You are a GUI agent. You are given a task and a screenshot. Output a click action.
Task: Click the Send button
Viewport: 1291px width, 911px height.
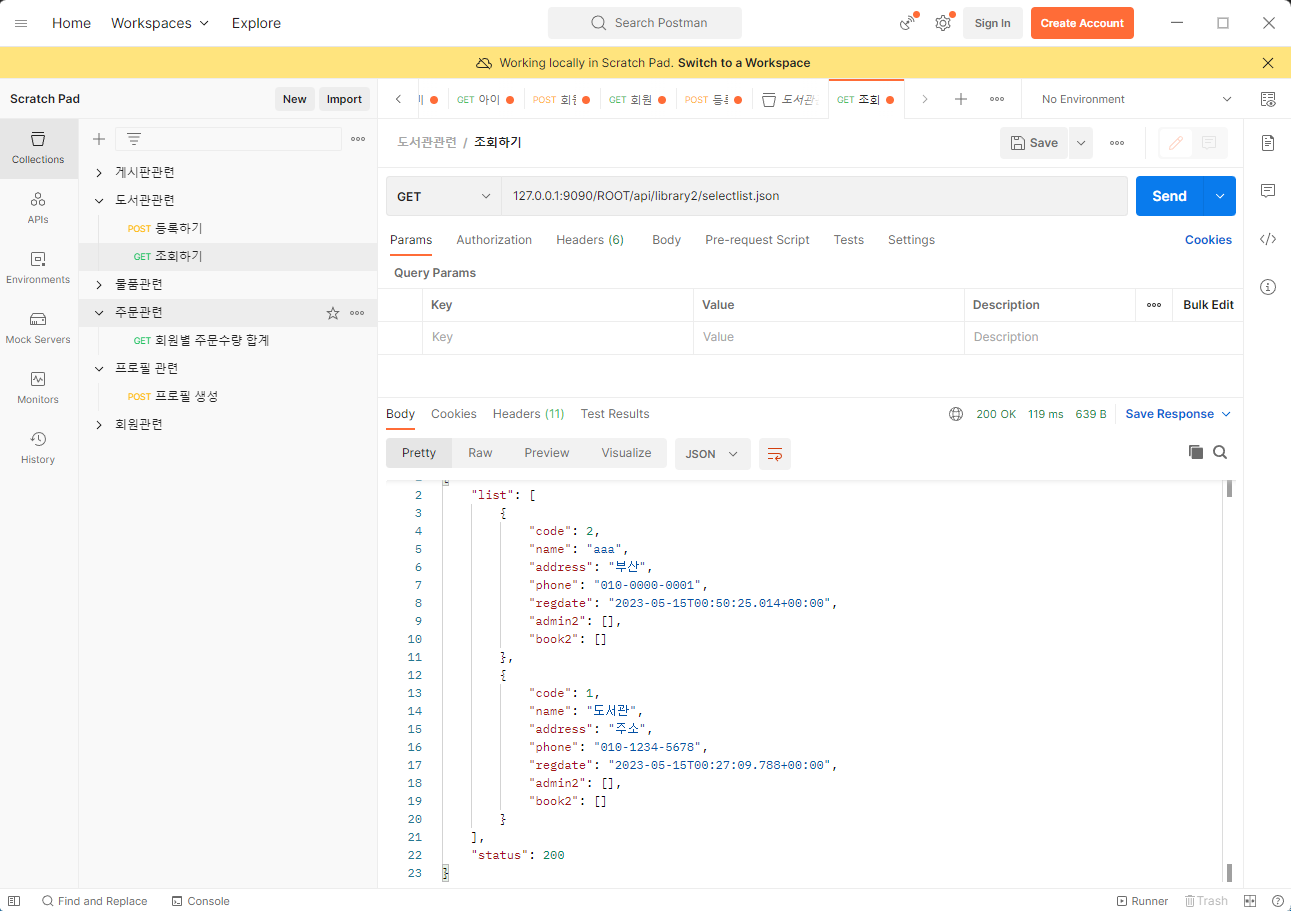[x=1169, y=196]
